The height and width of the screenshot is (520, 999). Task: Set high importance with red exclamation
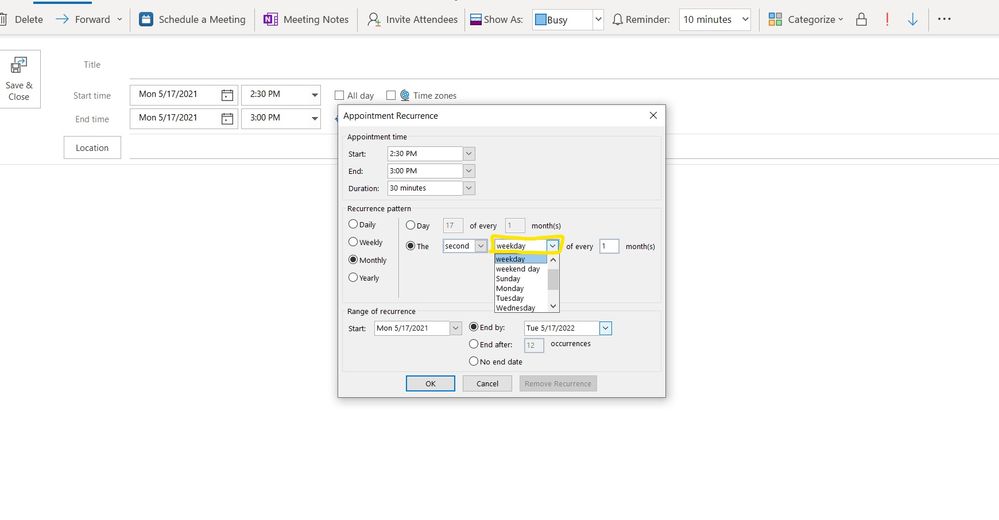887,19
